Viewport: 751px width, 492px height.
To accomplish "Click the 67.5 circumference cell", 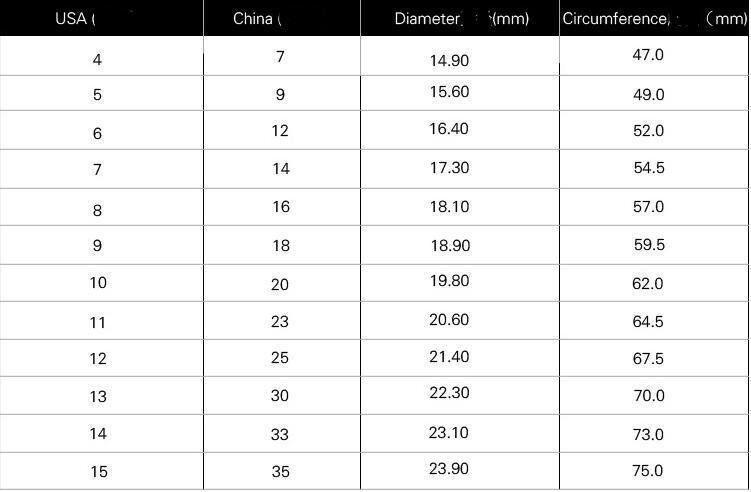I will click(x=648, y=359).
